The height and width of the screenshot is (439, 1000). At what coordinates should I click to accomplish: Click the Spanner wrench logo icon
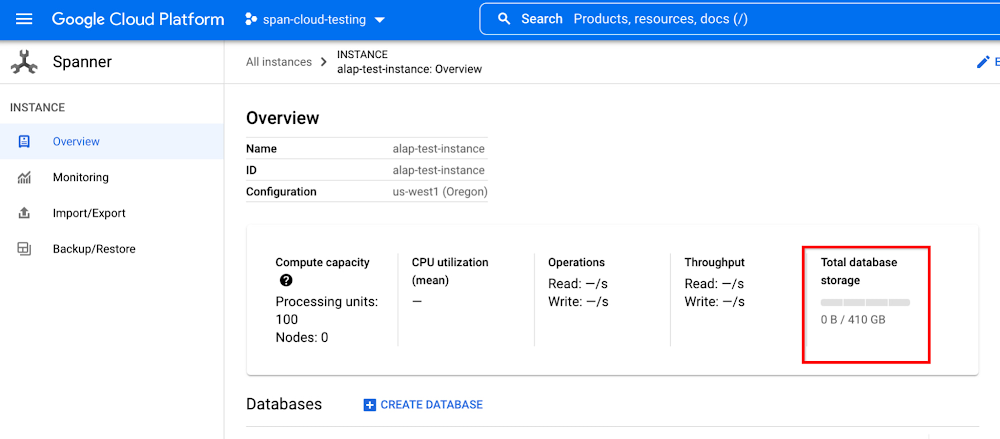click(24, 62)
